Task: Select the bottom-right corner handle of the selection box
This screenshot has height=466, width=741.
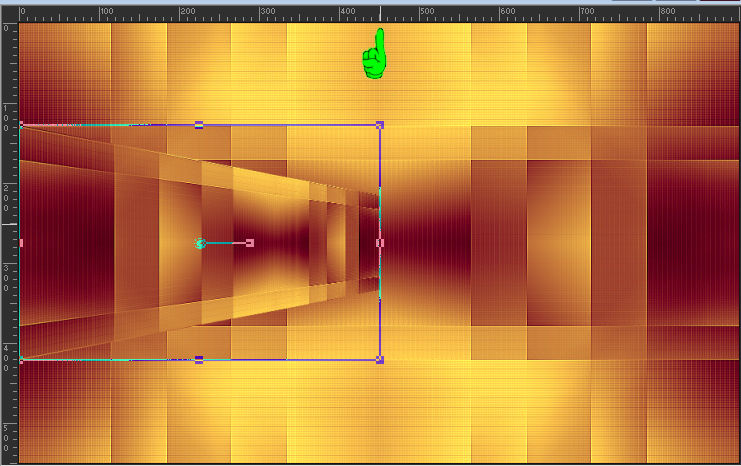Action: click(x=380, y=359)
